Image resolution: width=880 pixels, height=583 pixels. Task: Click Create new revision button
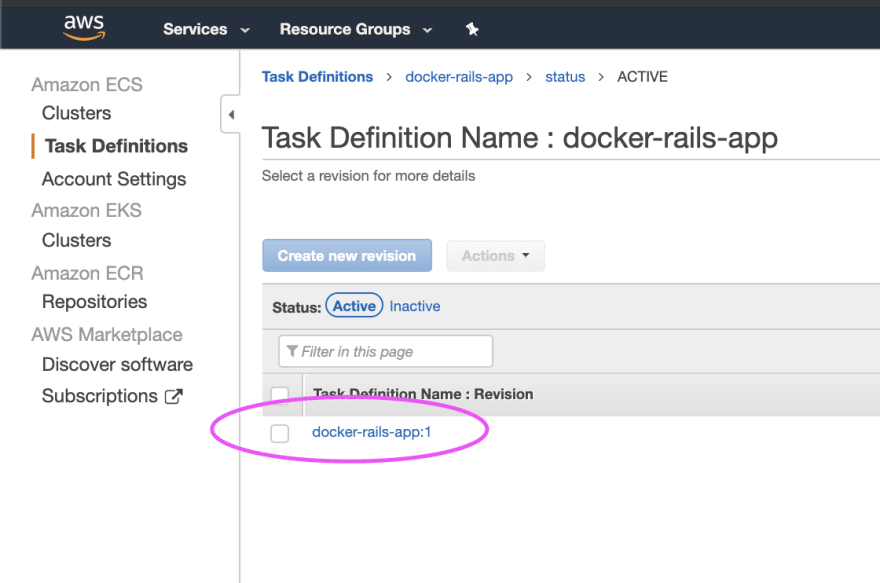pos(347,256)
